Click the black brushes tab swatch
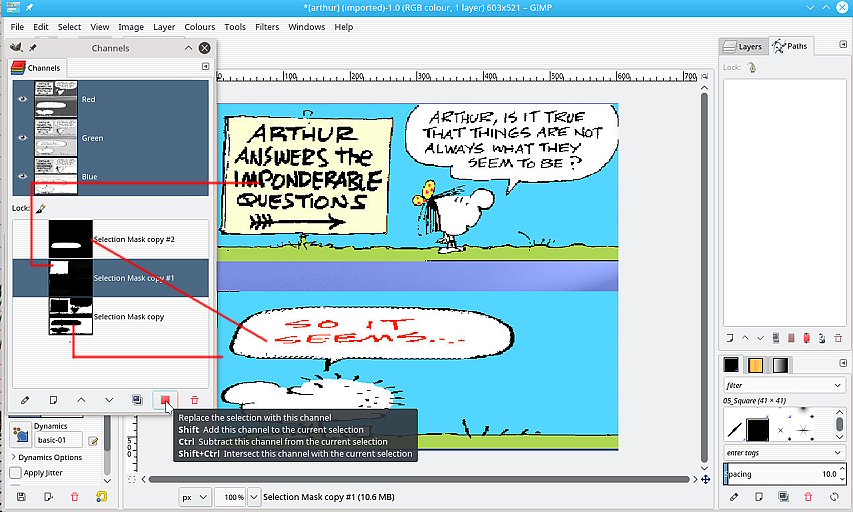This screenshot has height=512, width=853. [731, 365]
